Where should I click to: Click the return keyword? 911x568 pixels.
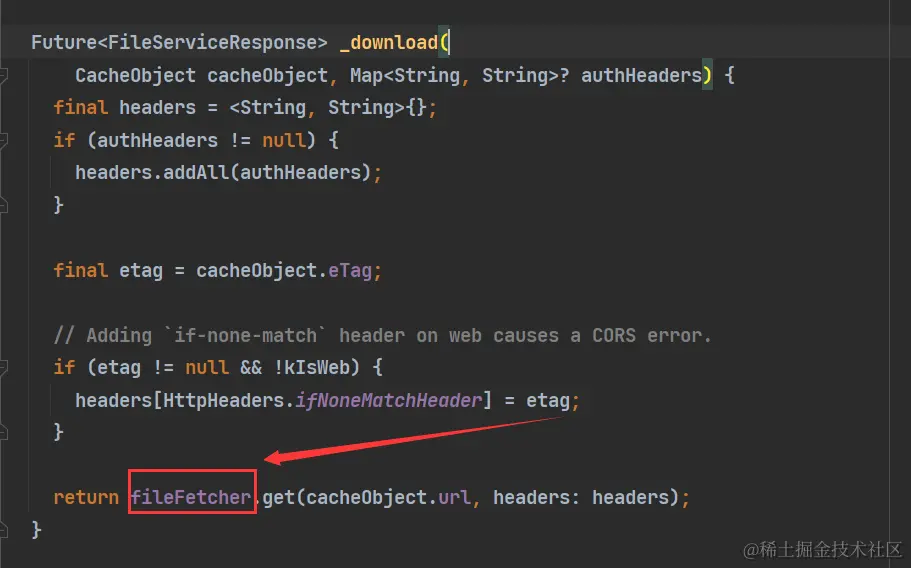click(86, 497)
